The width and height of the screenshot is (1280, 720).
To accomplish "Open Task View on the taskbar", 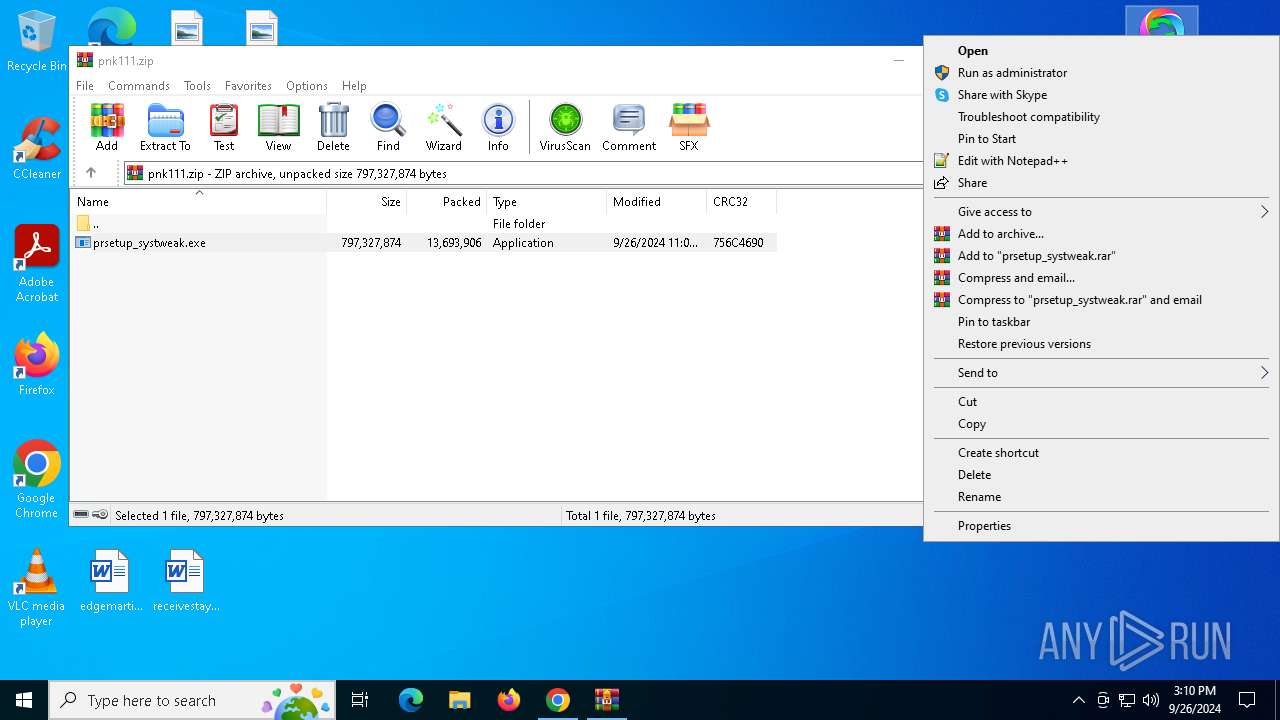I will [x=360, y=700].
